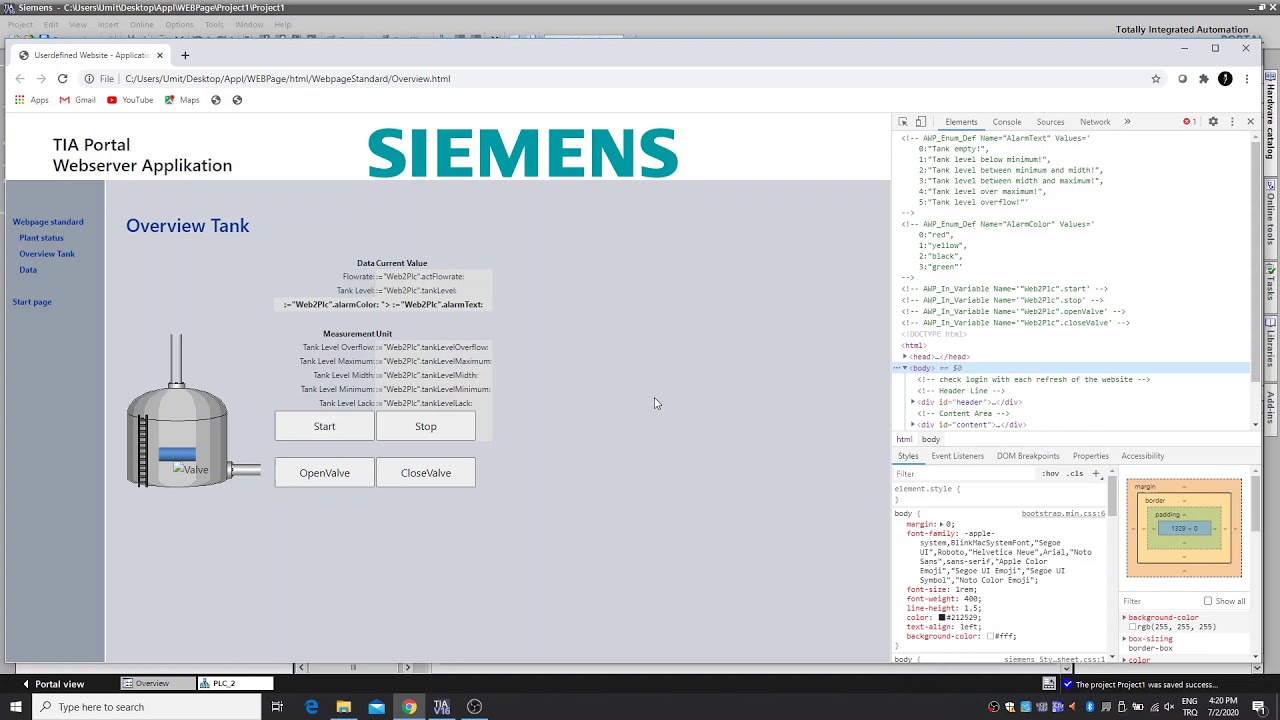This screenshot has width=1280, height=720.
Task: Reload the page with browser refresh icon
Action: coord(62,78)
